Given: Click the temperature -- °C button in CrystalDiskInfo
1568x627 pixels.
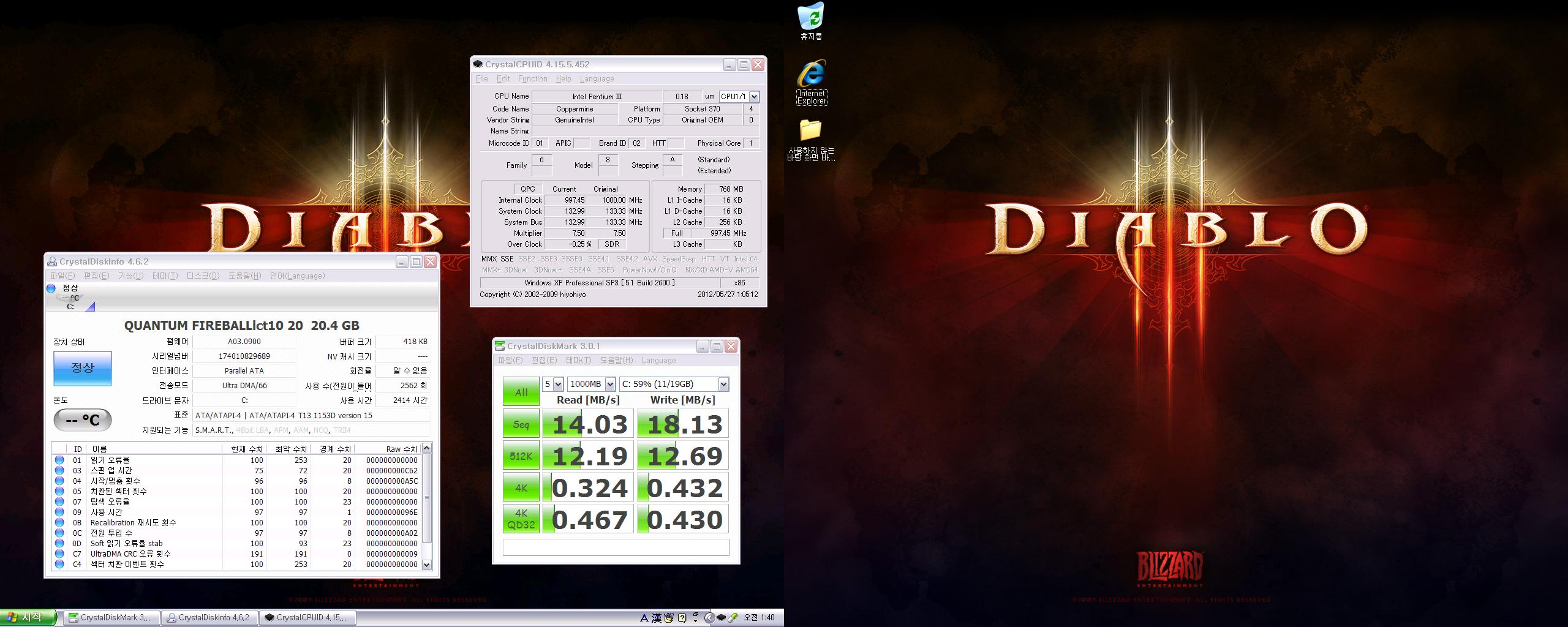Looking at the screenshot, I should (83, 420).
